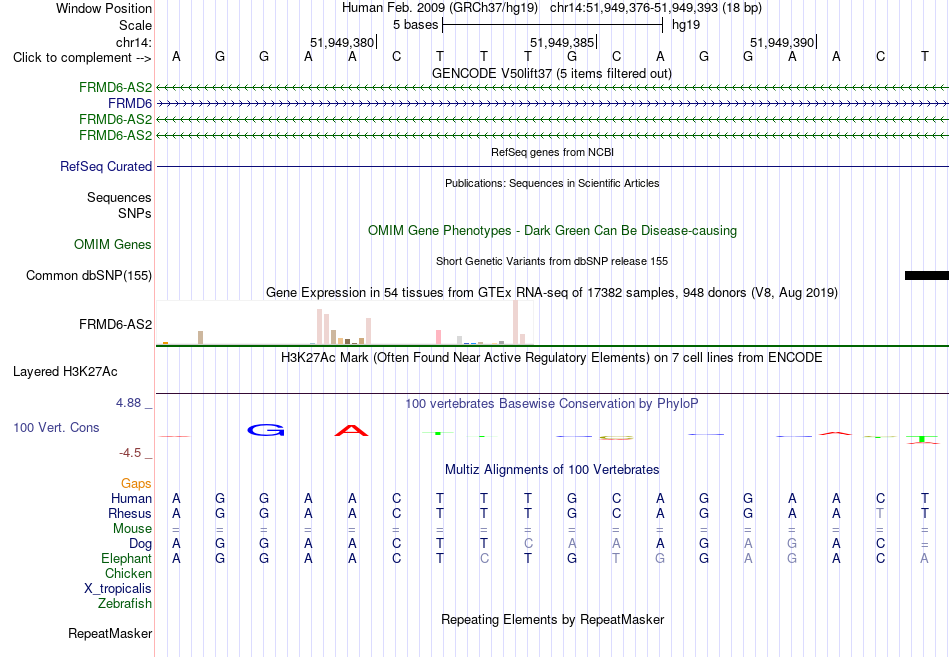
Task: Open the OMIM Genes track label
Action: pyautogui.click(x=113, y=244)
